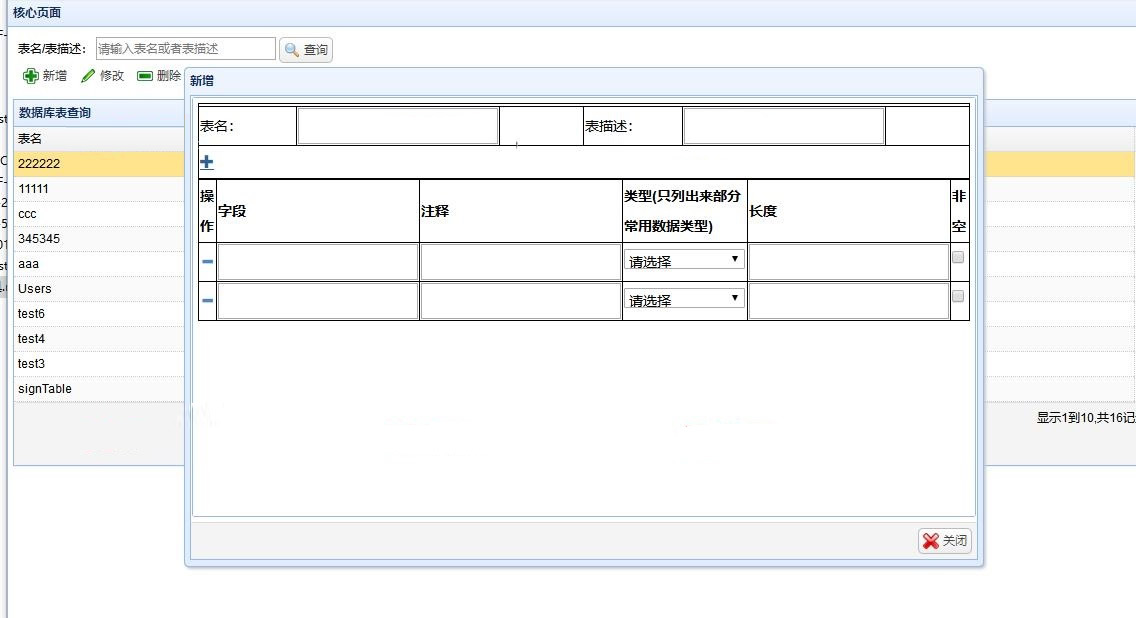1136x618 pixels.
Task: Click the green 新增 add button
Action: pos(45,76)
